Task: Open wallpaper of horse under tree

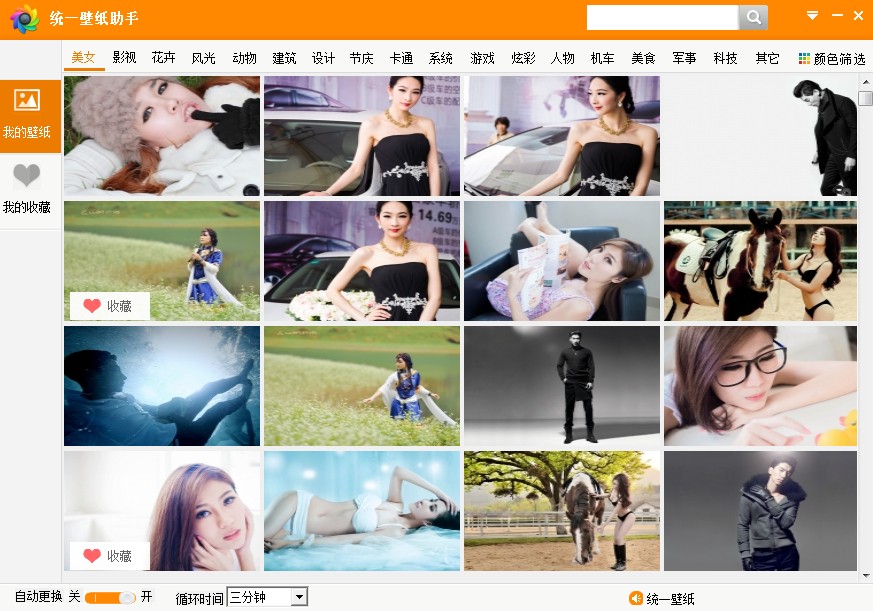Action: pyautogui.click(x=562, y=511)
